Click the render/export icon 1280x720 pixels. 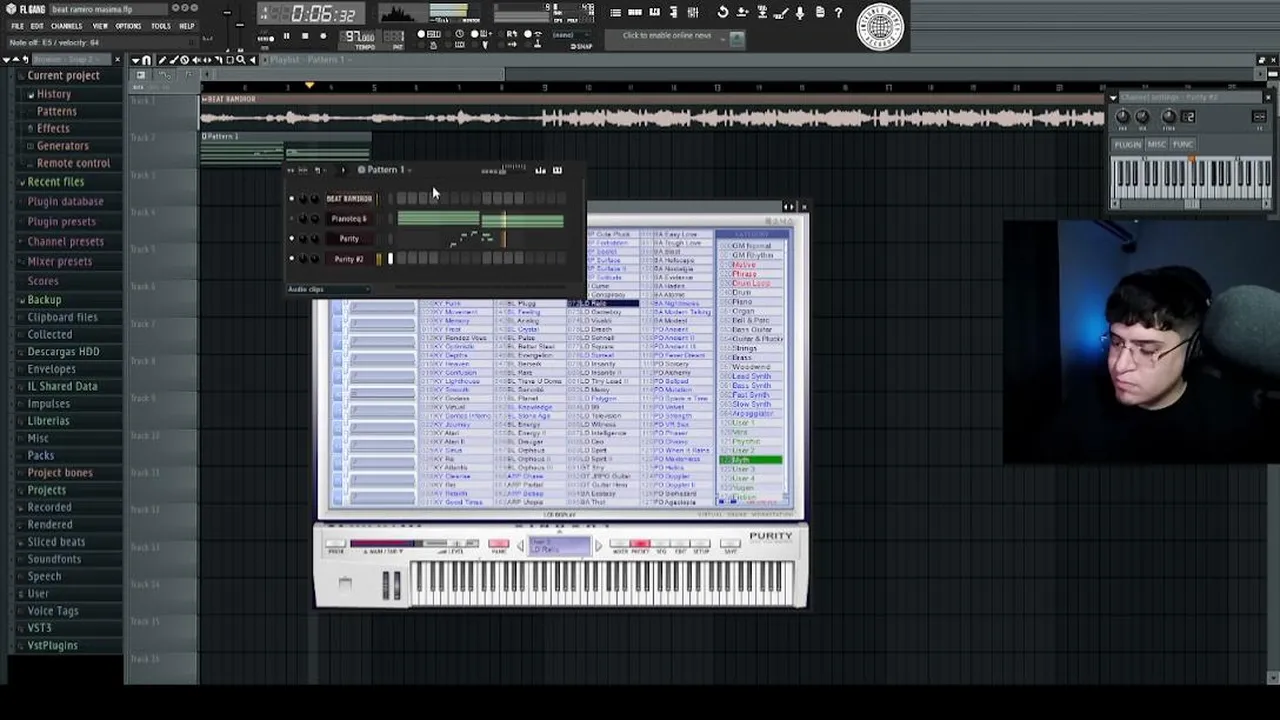(762, 13)
